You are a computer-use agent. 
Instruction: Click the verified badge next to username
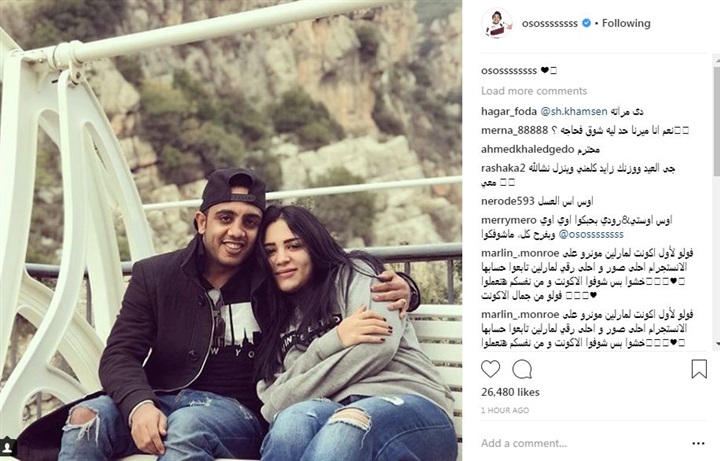(586, 23)
